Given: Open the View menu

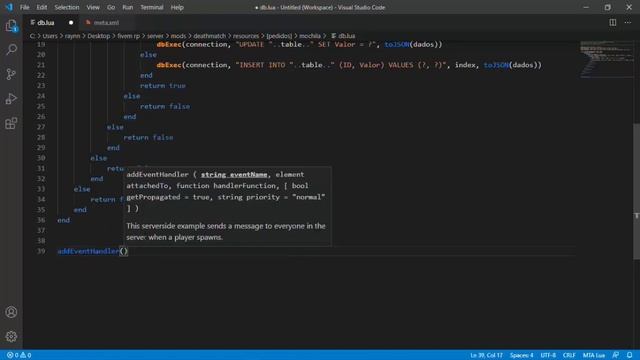Looking at the screenshot, I should pyautogui.click(x=93, y=7).
